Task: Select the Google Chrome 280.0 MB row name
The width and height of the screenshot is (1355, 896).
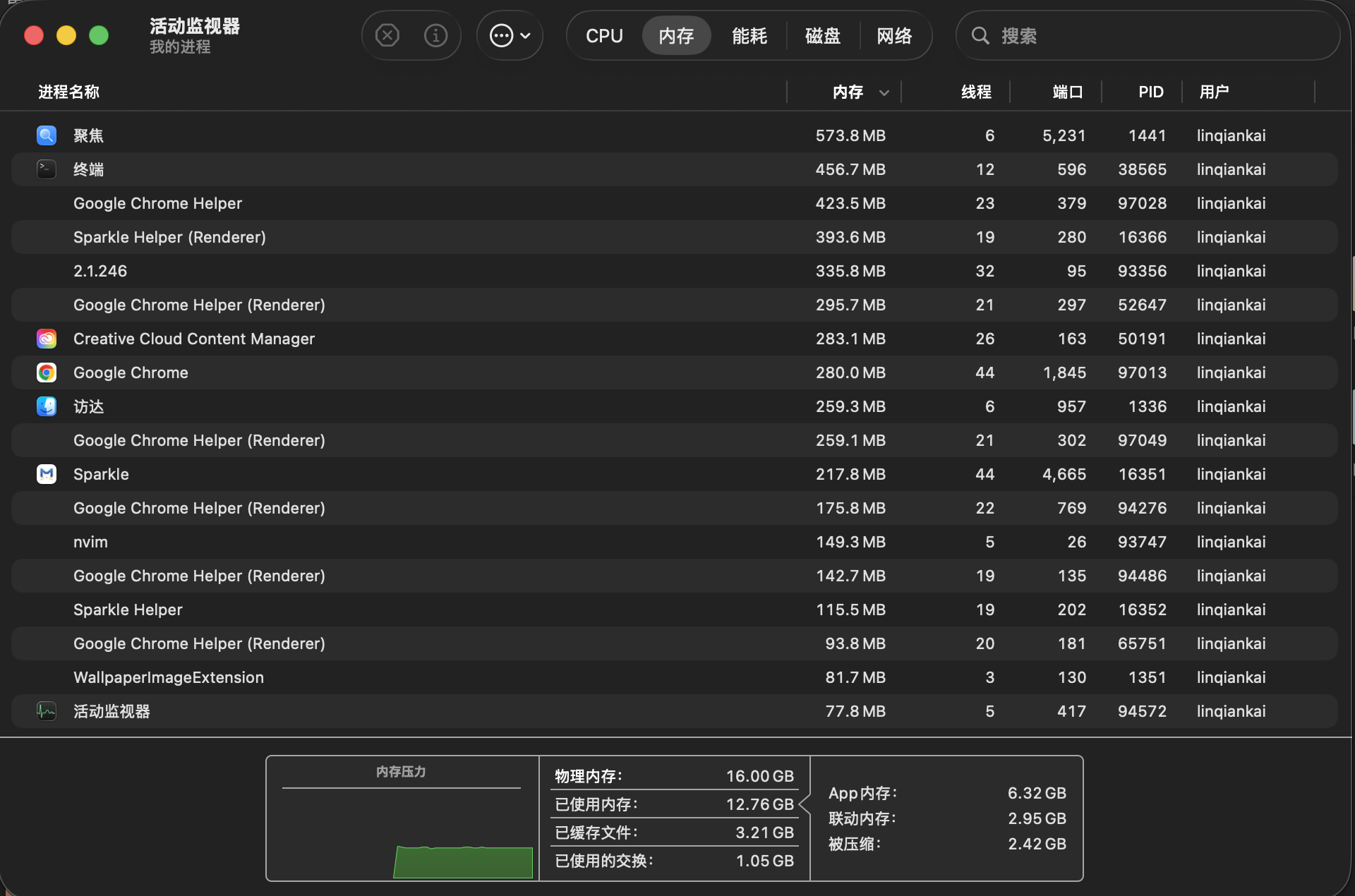Action: [131, 373]
